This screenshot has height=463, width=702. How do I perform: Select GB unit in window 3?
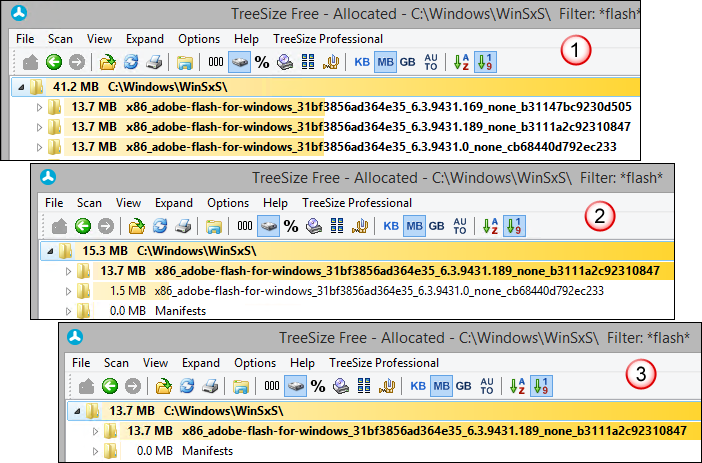tap(463, 386)
